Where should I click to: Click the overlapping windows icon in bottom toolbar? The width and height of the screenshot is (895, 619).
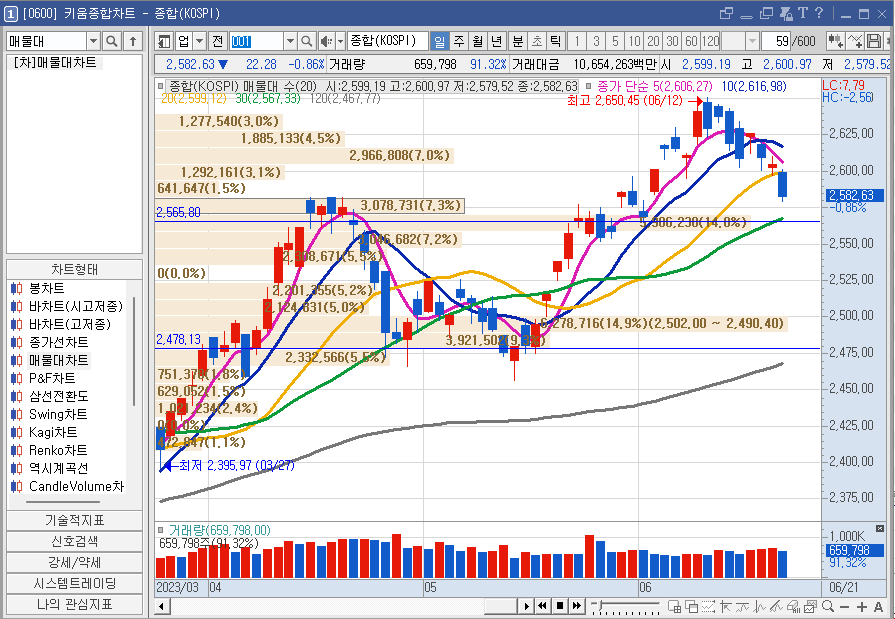pyautogui.click(x=692, y=606)
